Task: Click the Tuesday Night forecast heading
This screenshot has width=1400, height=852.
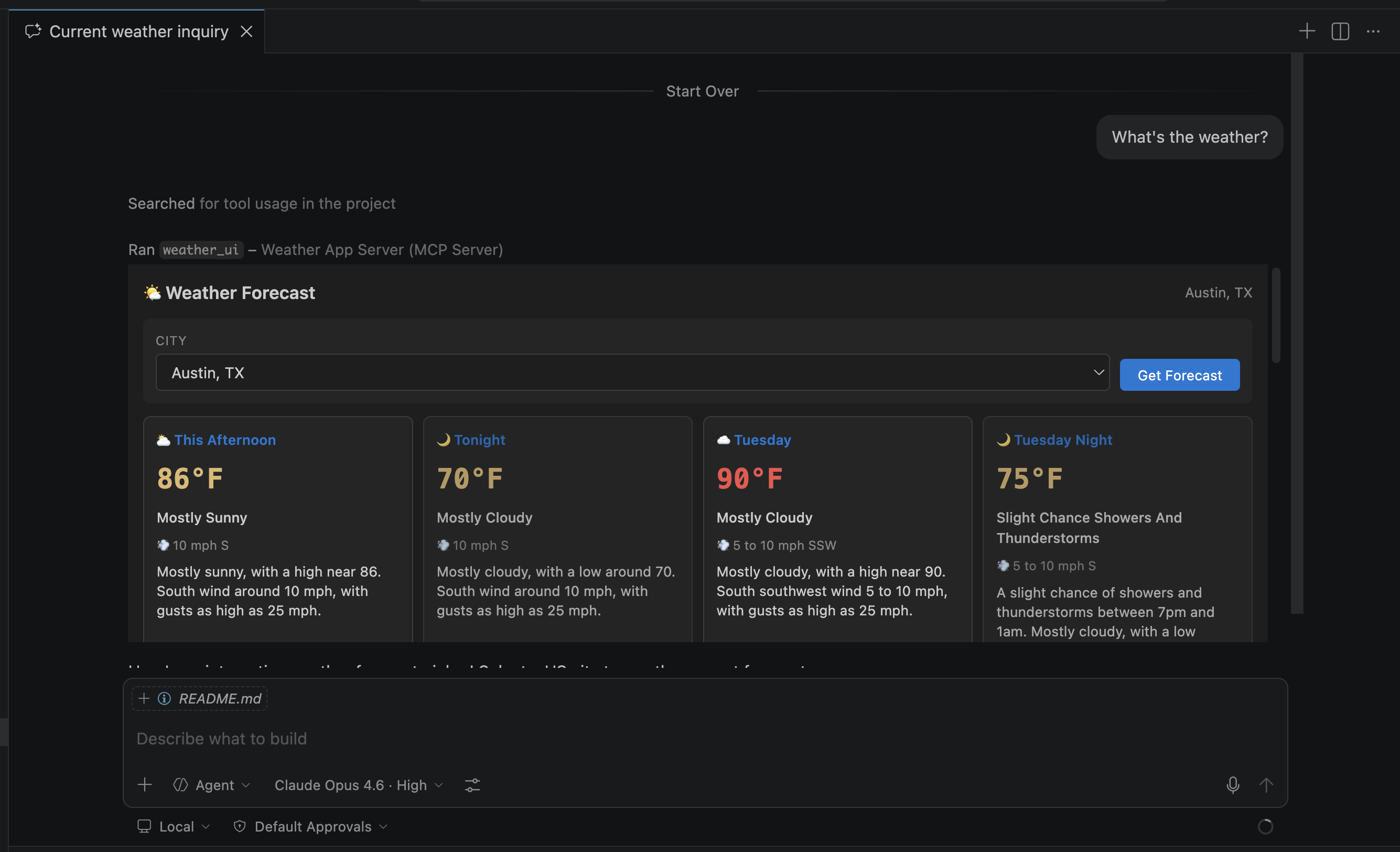Action: point(1063,440)
